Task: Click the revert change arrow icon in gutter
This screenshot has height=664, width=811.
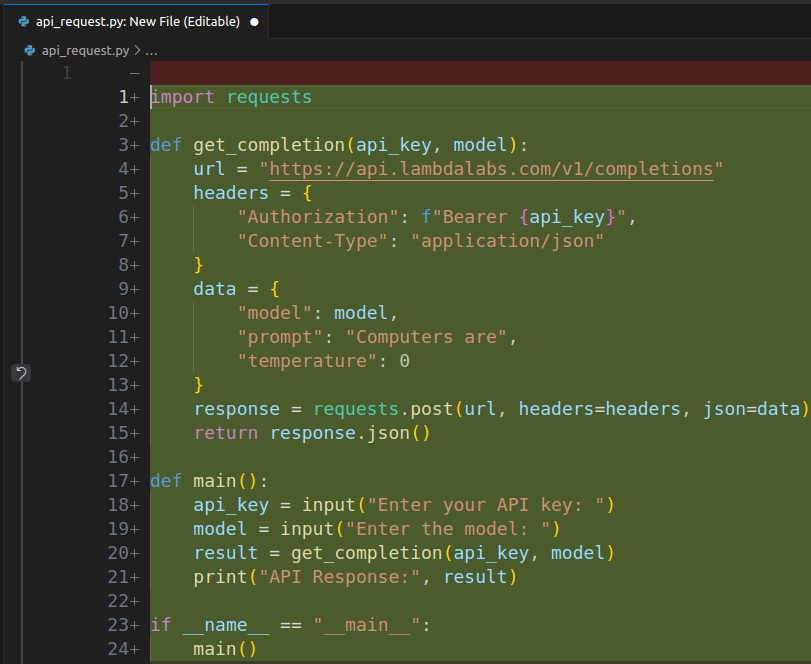Action: click(x=21, y=373)
